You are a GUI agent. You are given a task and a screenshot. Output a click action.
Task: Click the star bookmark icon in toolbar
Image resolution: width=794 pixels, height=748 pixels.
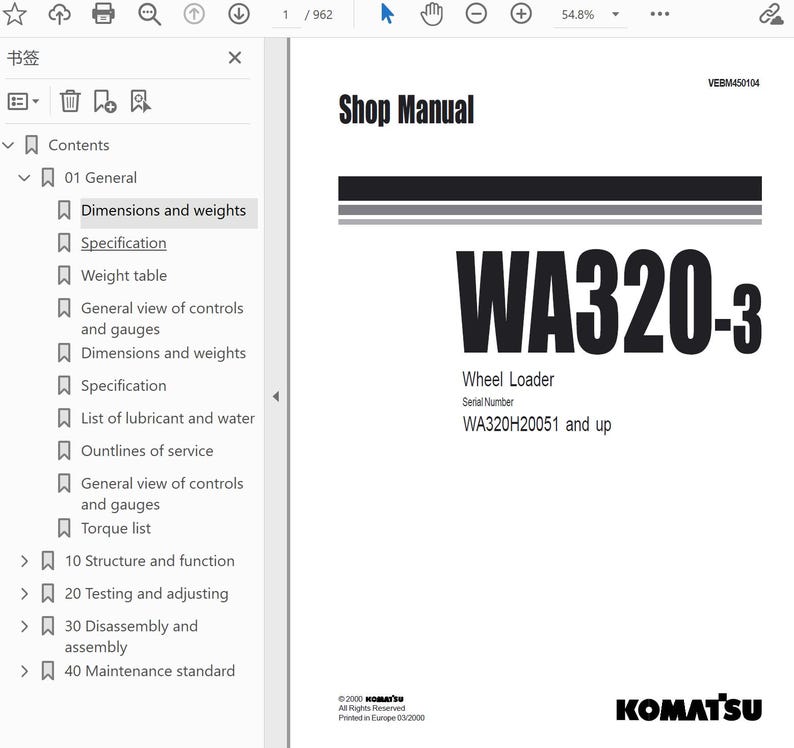[15, 14]
